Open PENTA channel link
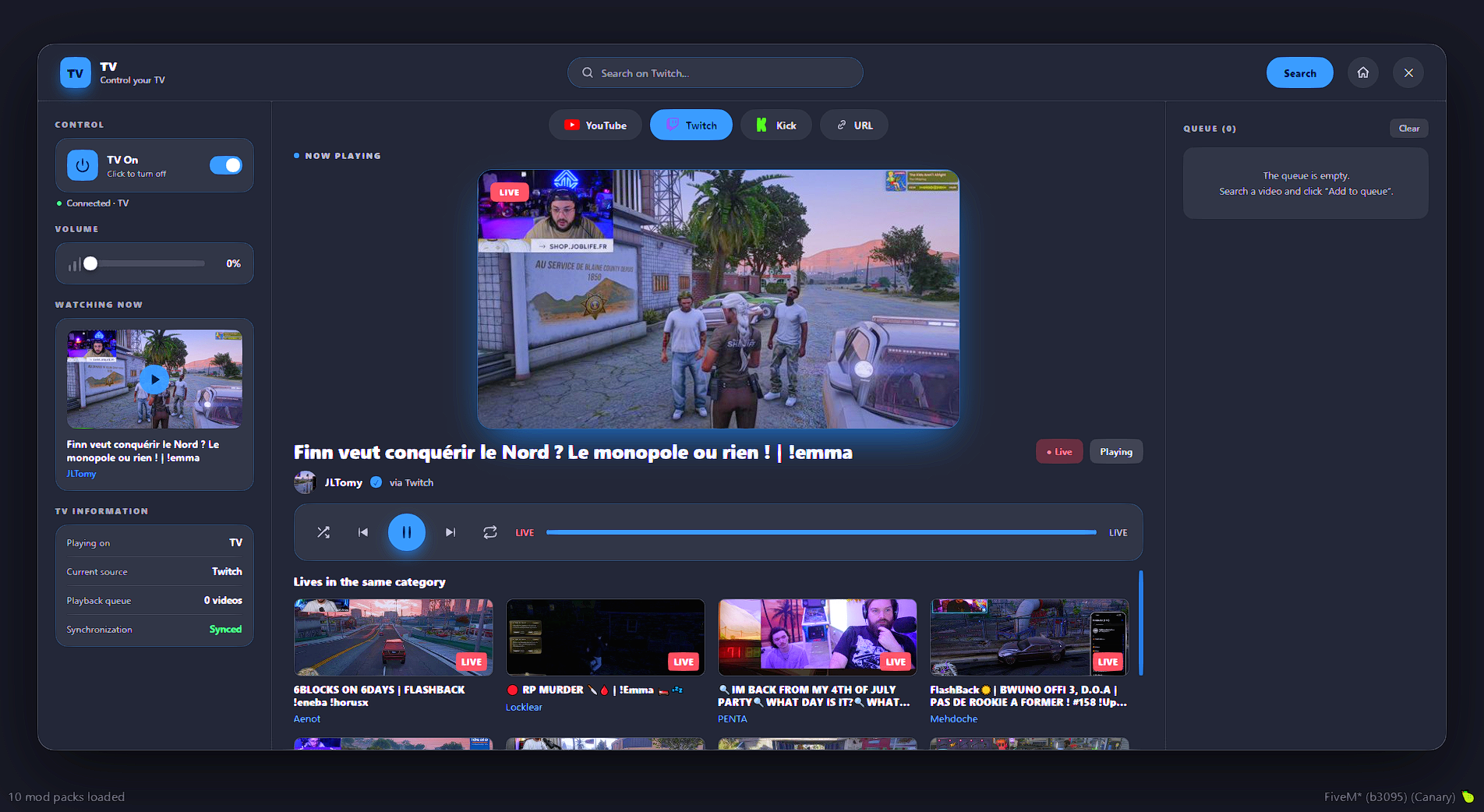Viewport: 1484px width, 812px height. [733, 719]
